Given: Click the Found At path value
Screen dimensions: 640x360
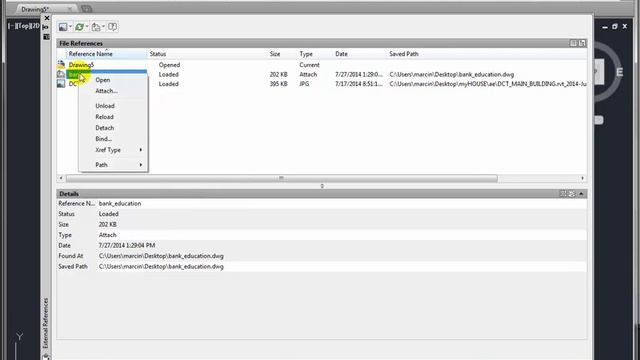Looking at the screenshot, I should click(x=161, y=256).
